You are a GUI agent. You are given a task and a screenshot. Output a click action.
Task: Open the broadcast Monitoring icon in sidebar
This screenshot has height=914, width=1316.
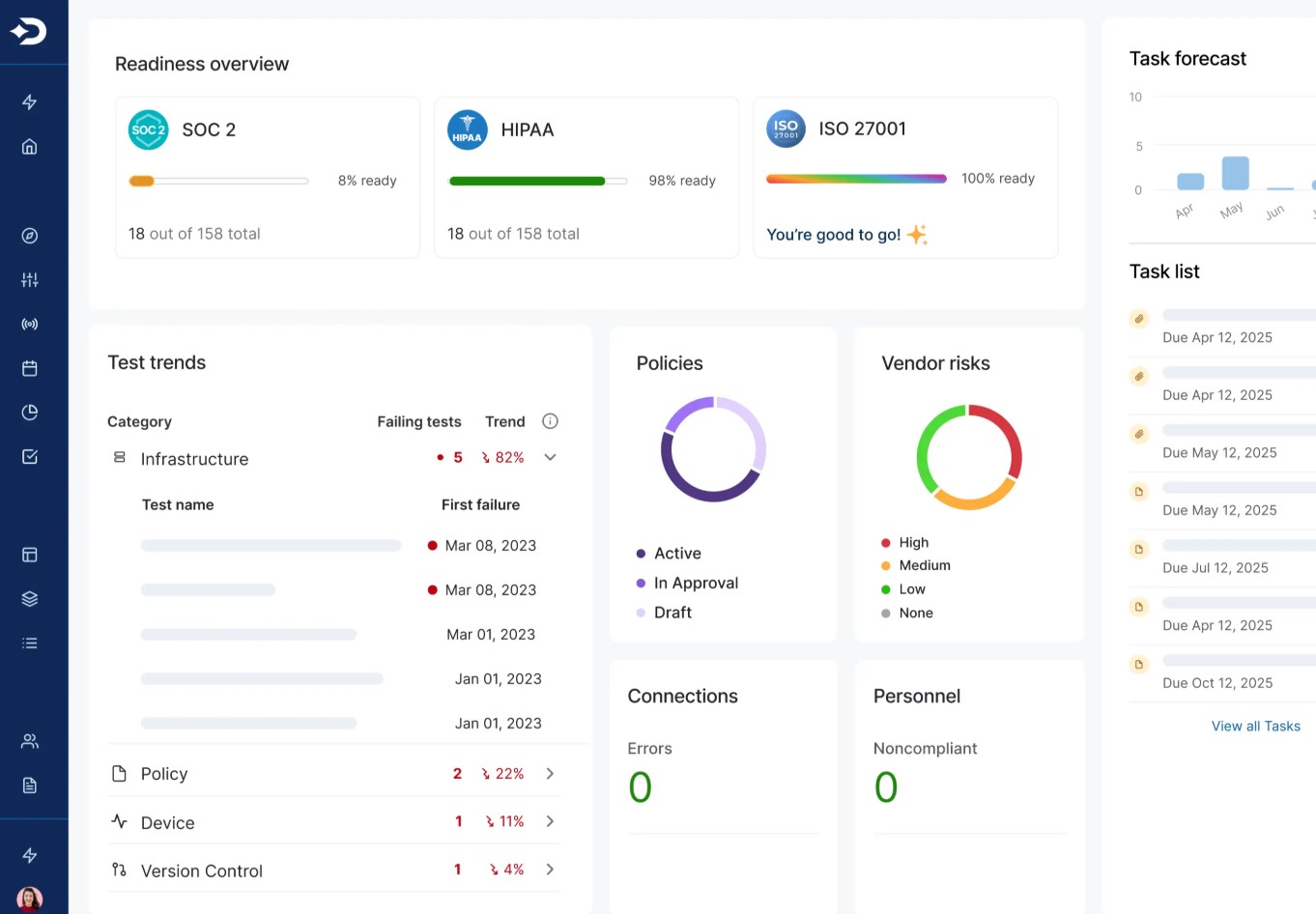29,324
